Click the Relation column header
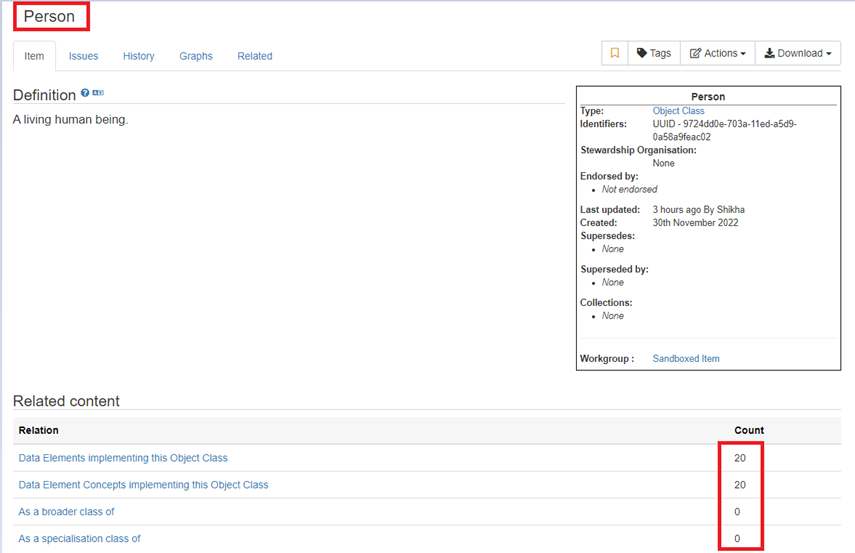Screen dimensions: 855x553 tap(39, 430)
